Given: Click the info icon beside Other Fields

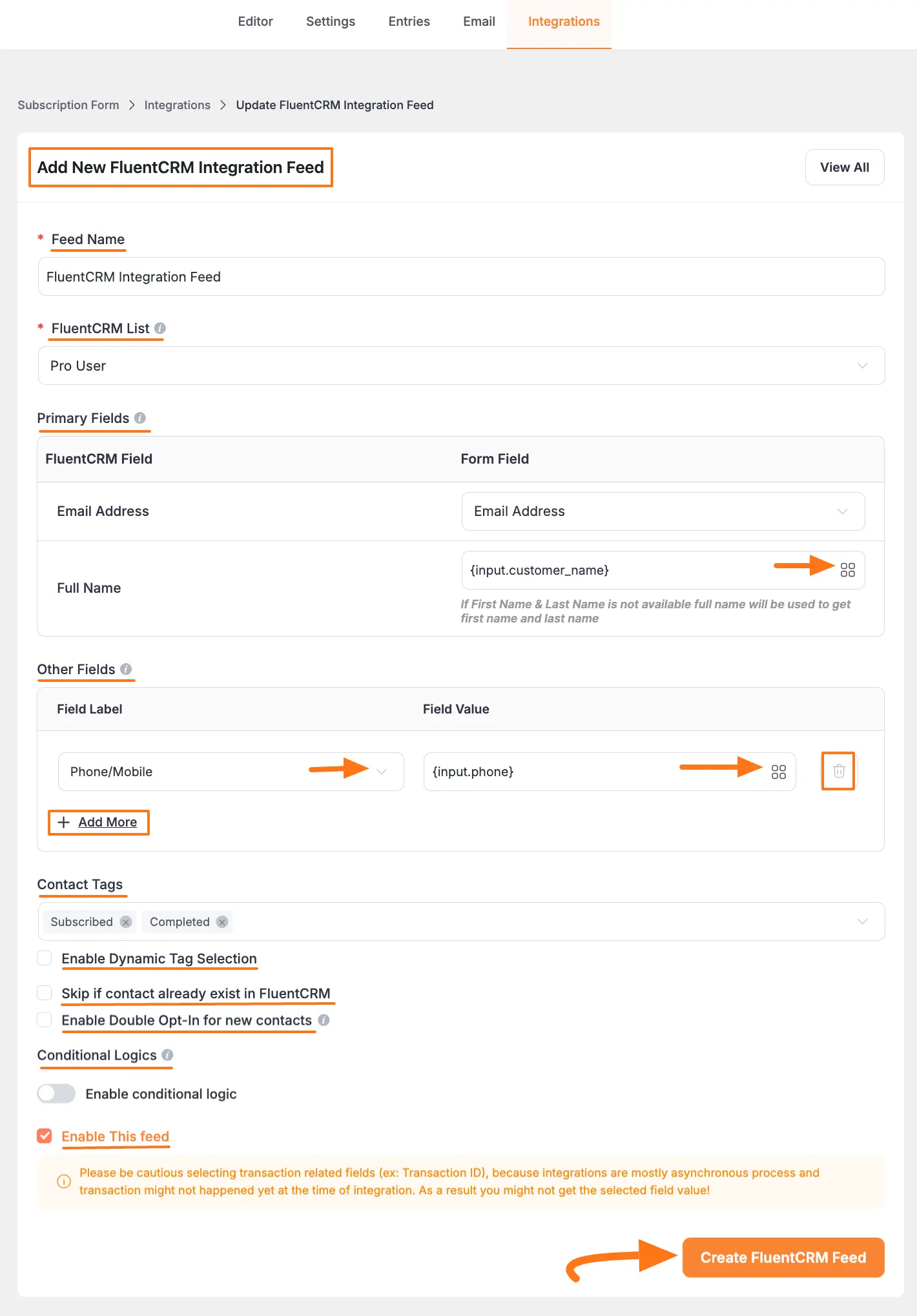Looking at the screenshot, I should (x=127, y=669).
